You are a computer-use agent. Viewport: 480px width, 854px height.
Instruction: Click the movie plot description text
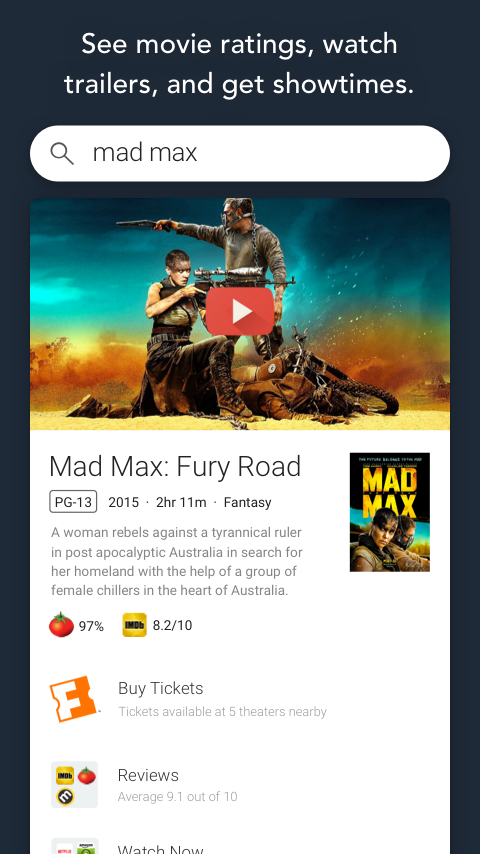tap(177, 561)
